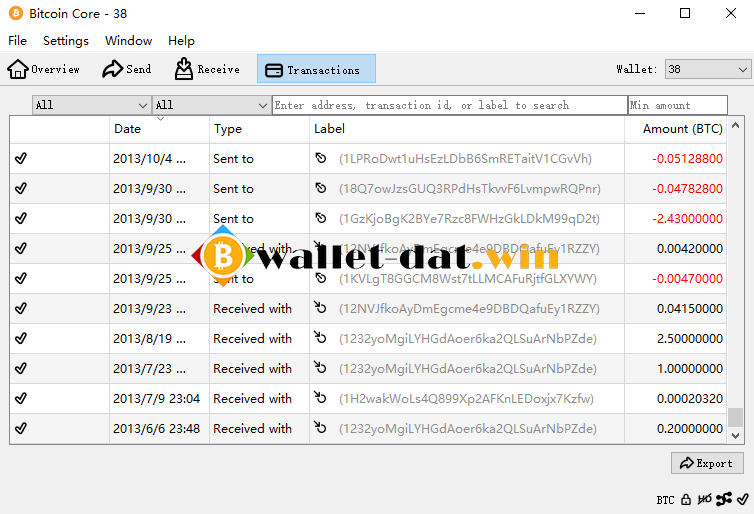Export the transaction list

click(x=707, y=463)
